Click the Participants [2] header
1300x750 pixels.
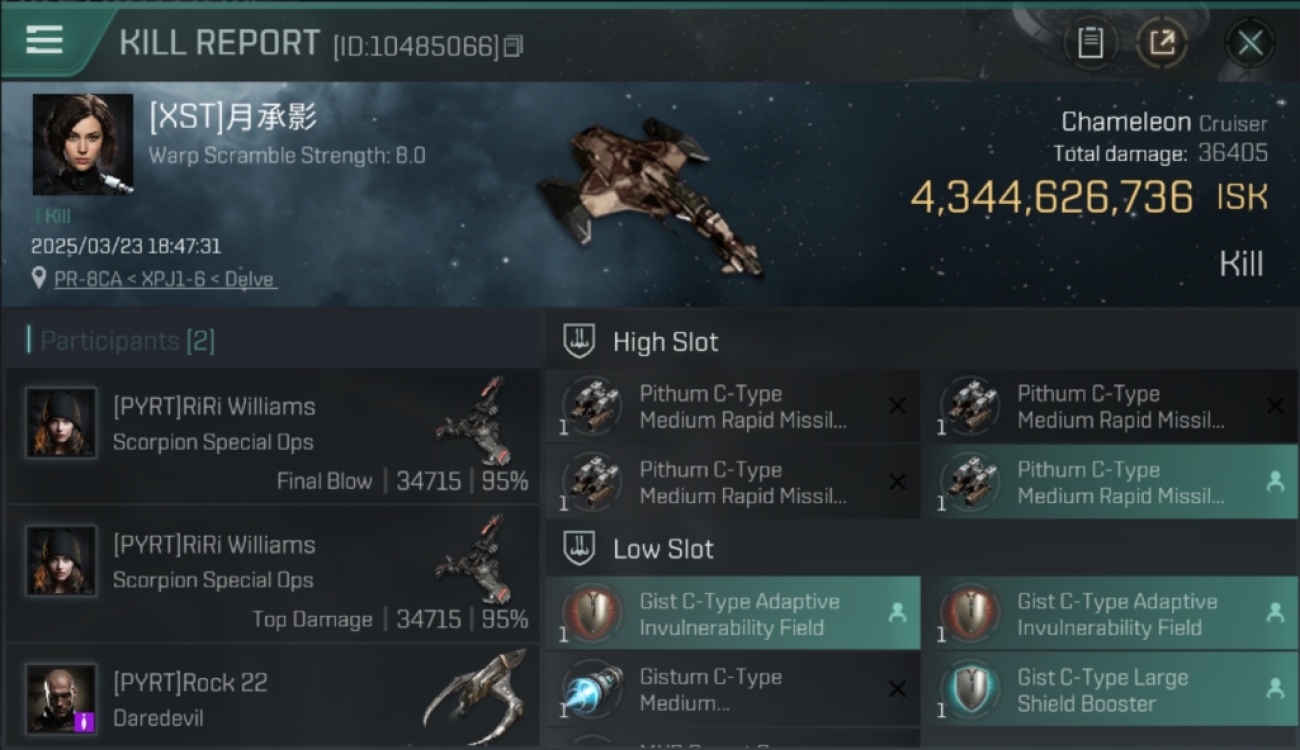[126, 341]
